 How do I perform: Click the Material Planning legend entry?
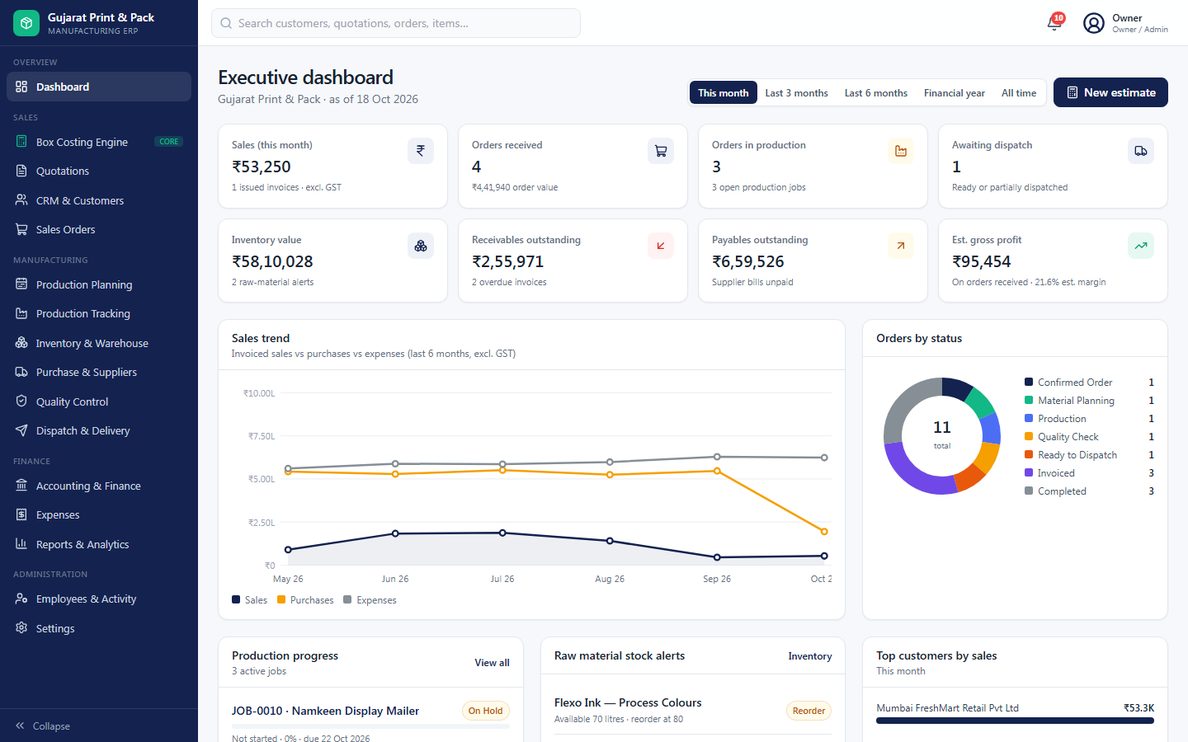[1089, 400]
